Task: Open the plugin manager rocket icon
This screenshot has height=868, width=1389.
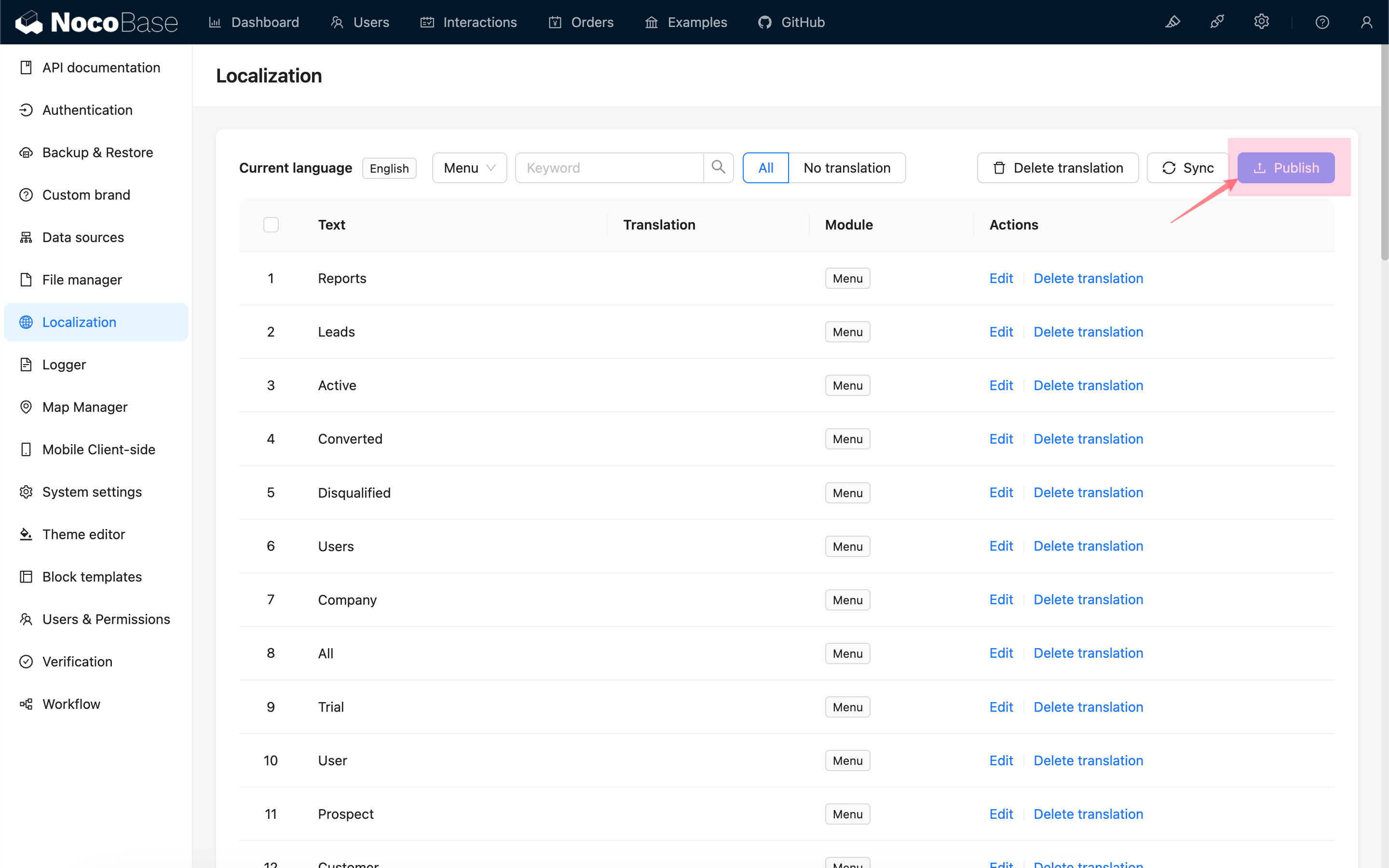Action: (1216, 22)
